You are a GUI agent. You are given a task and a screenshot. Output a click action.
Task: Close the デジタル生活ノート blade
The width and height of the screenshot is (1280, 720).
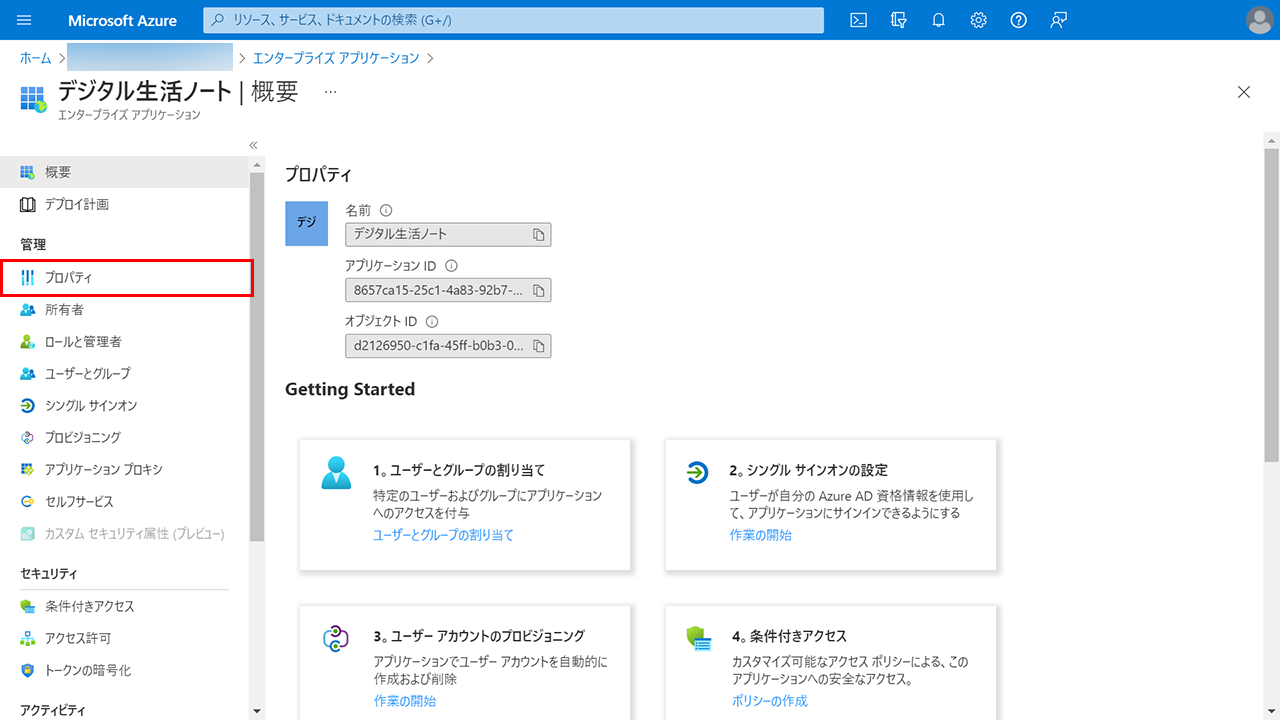(x=1244, y=92)
